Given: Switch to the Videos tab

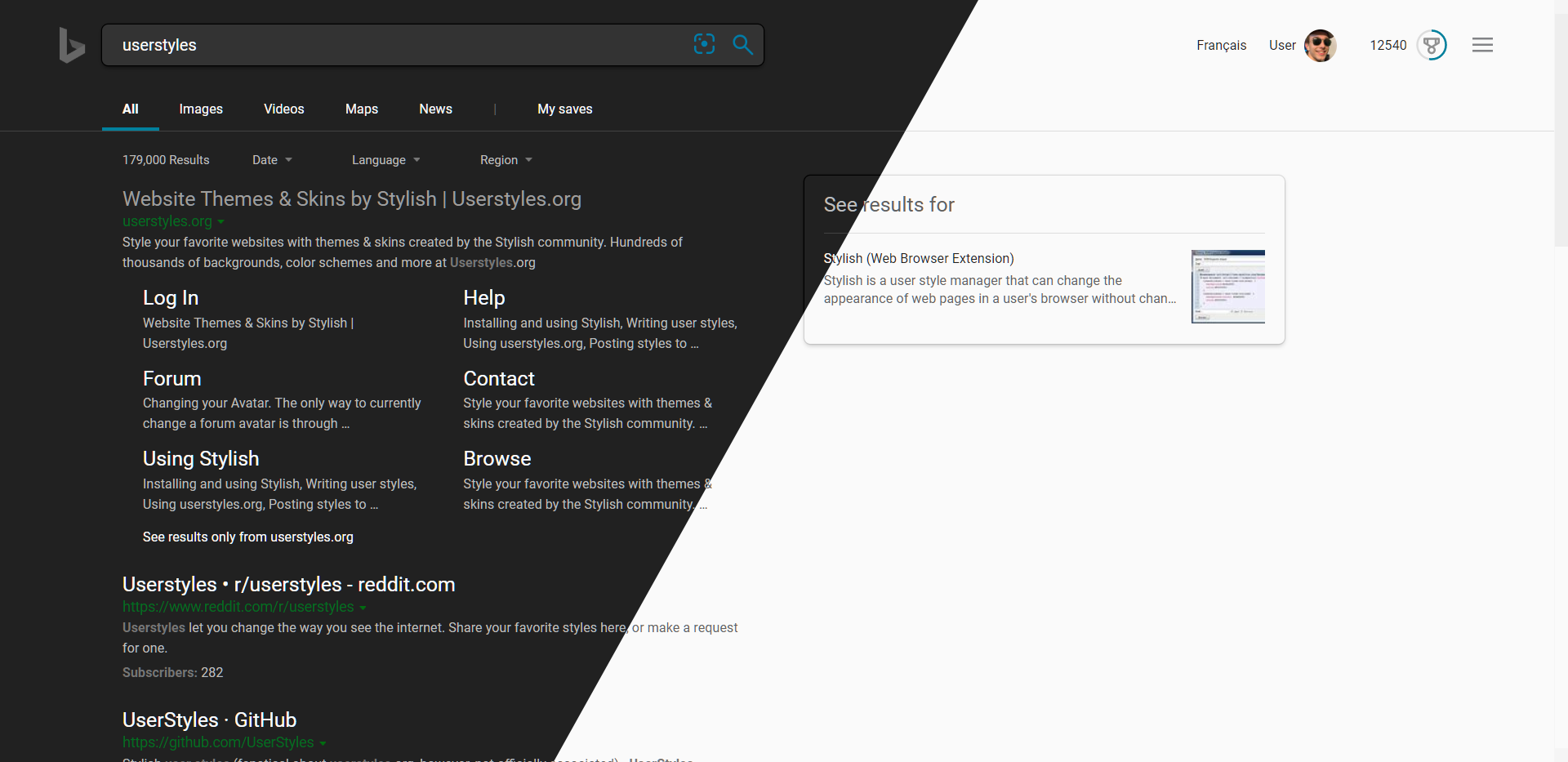Looking at the screenshot, I should [283, 109].
